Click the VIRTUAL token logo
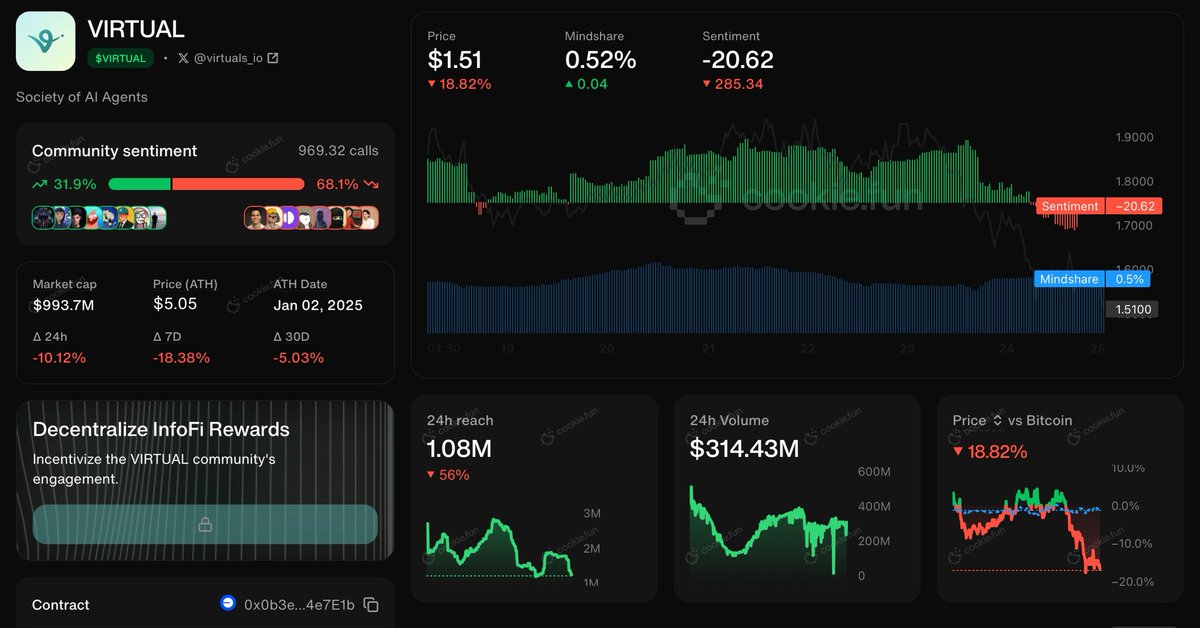1200x628 pixels. [x=45, y=41]
